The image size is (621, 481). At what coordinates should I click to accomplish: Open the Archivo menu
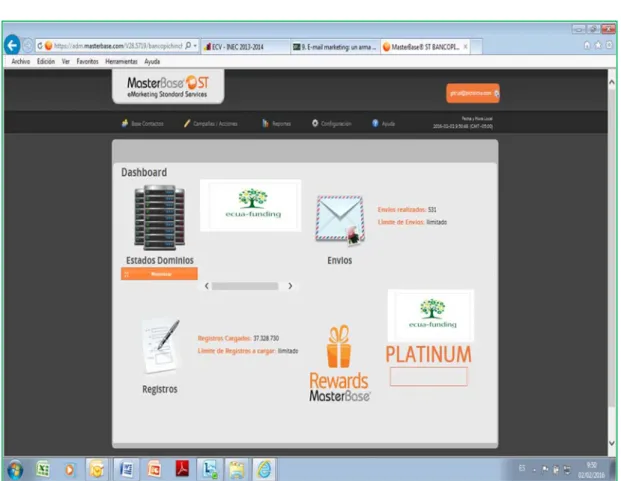point(21,61)
